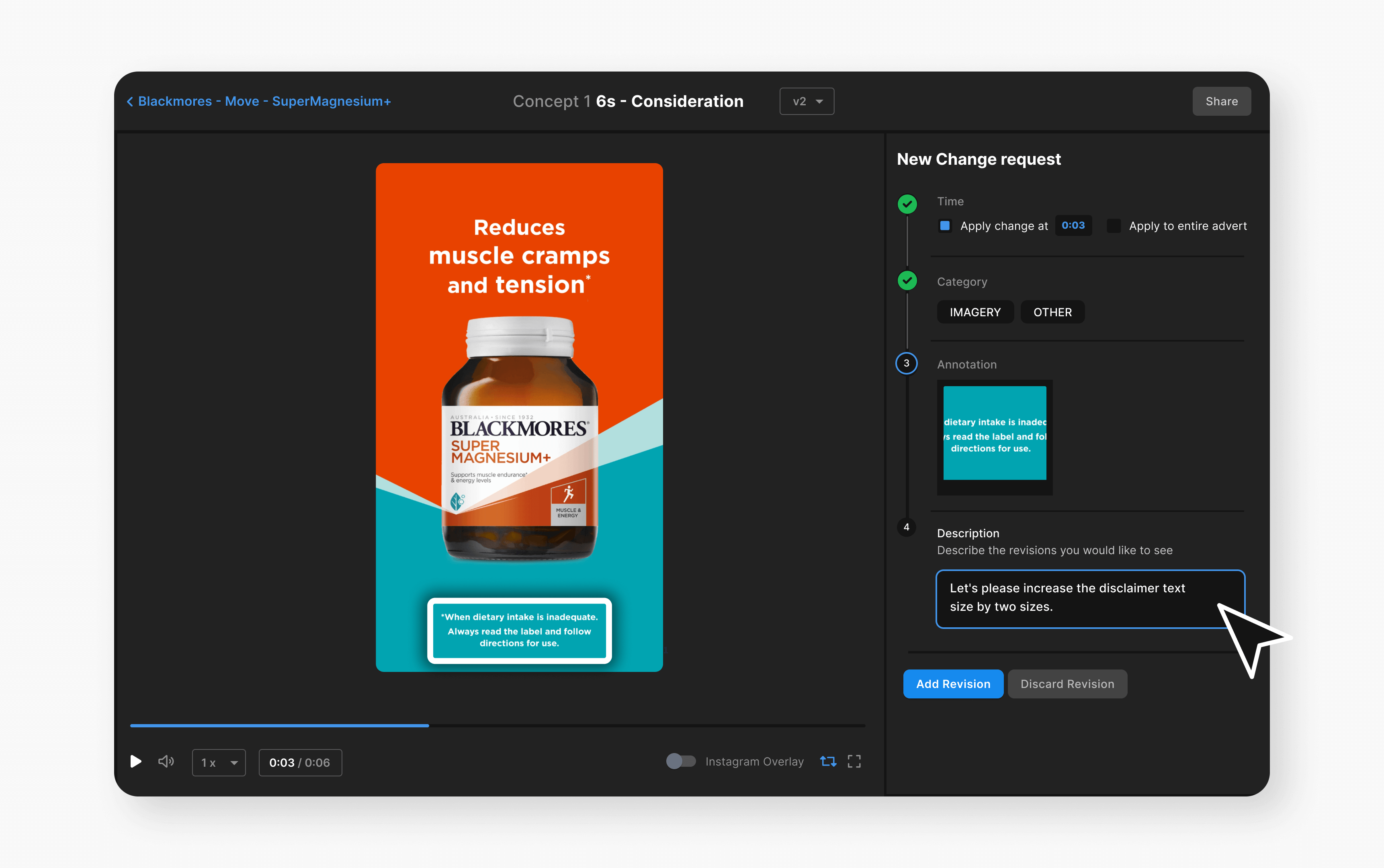Enable the Instagram Overlay switch

tap(680, 761)
